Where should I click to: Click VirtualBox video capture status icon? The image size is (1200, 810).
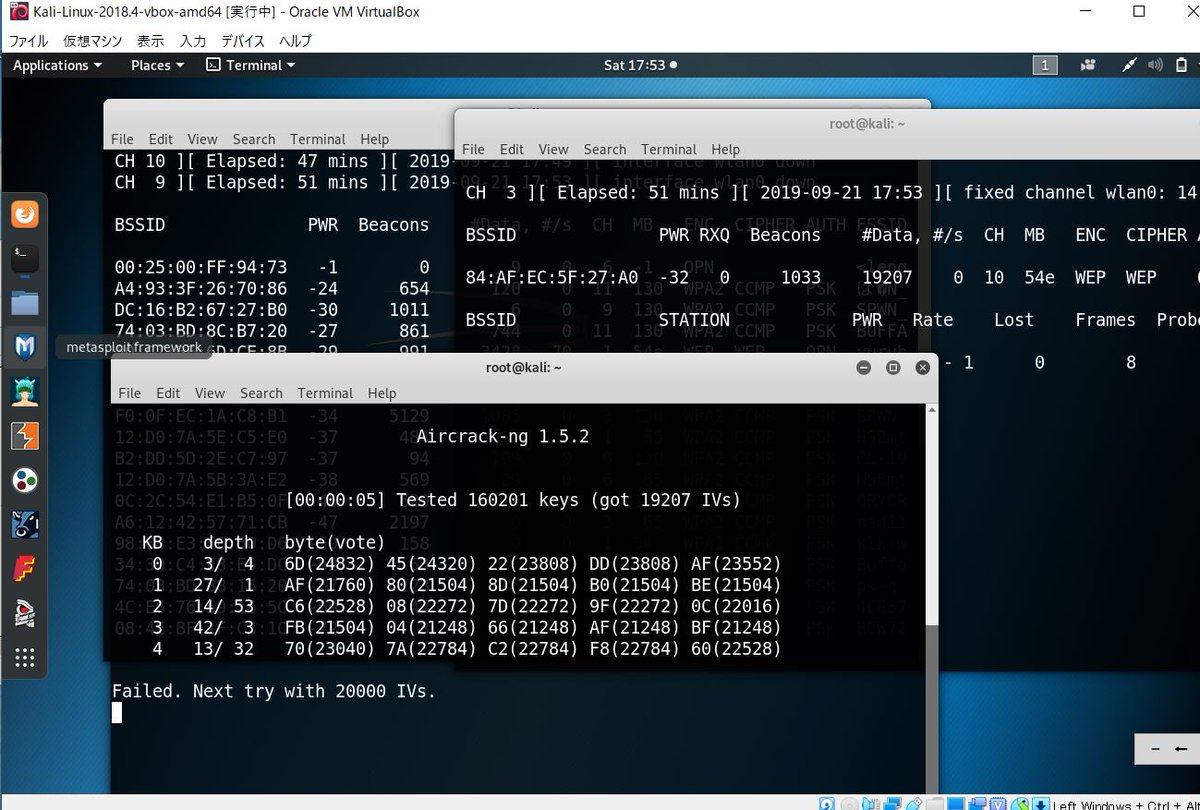[977, 803]
